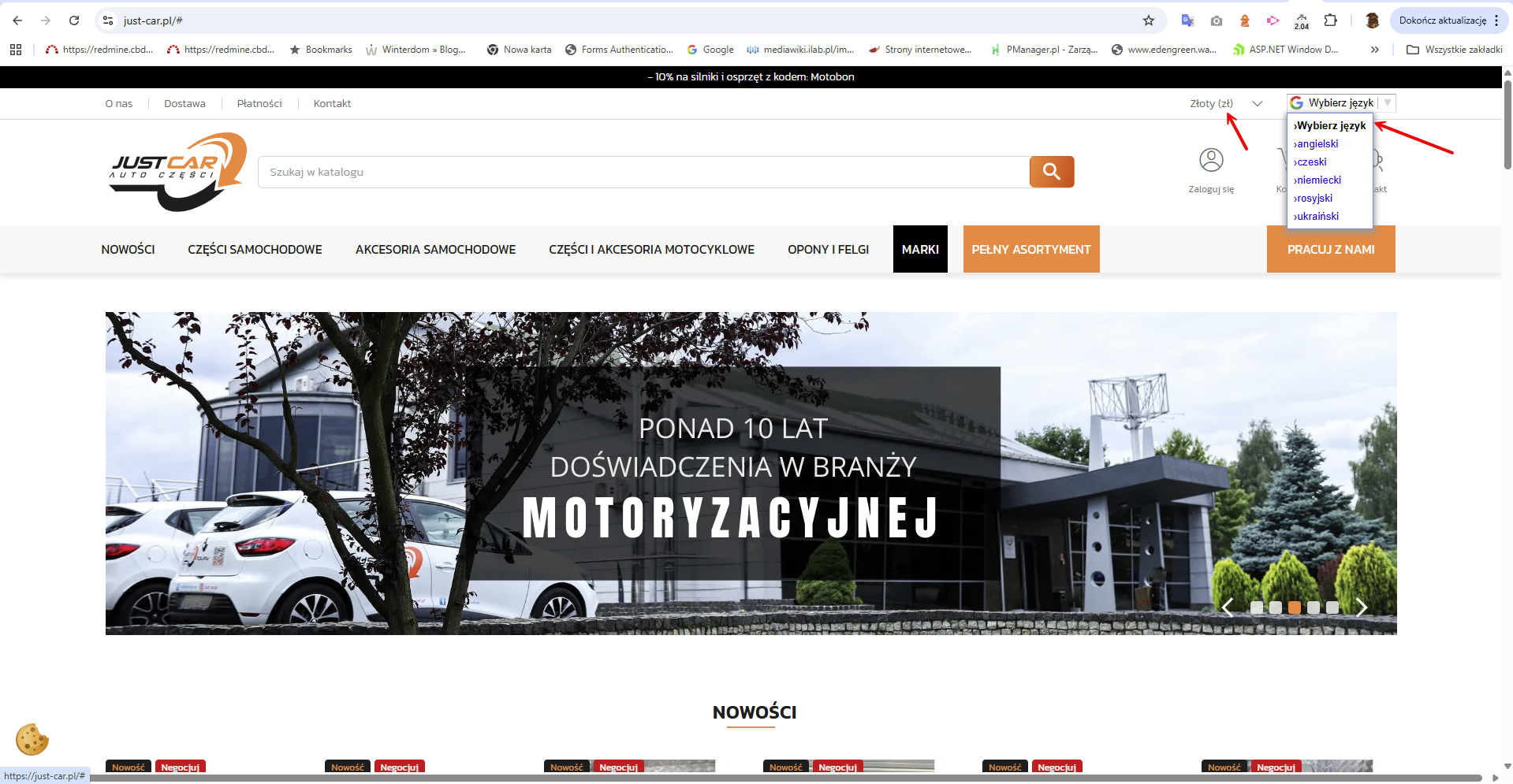
Task: Bookmark page with the star icon
Action: click(x=1149, y=20)
